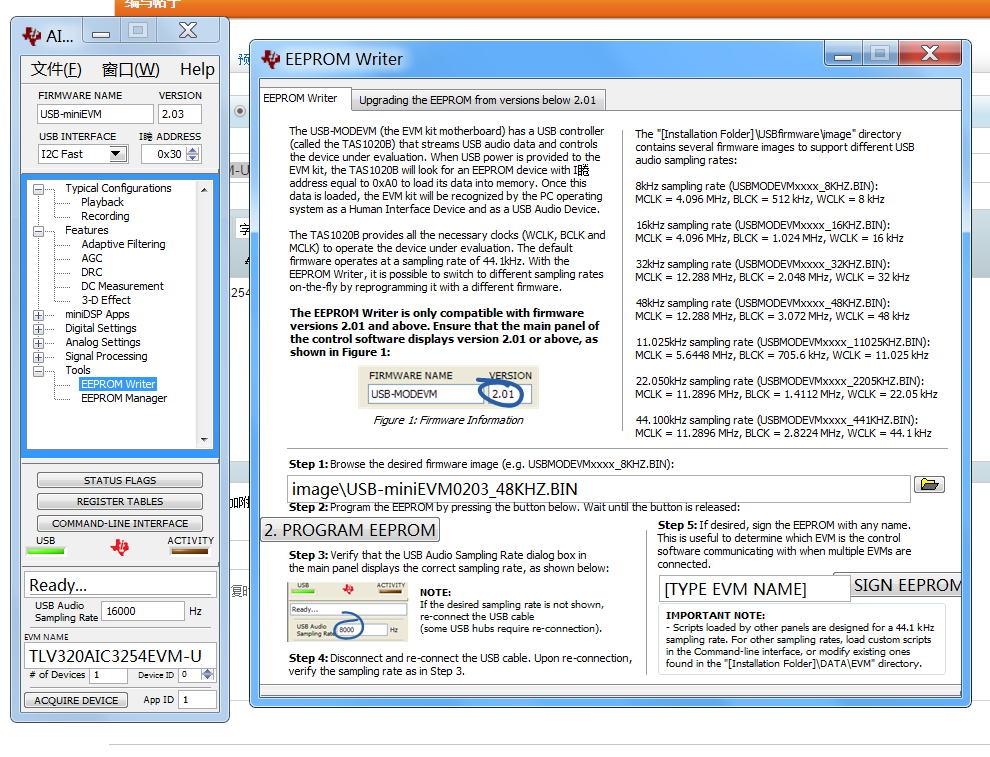Click the VERSION field showing 2.03
The width and height of the screenshot is (990, 757).
tap(180, 114)
